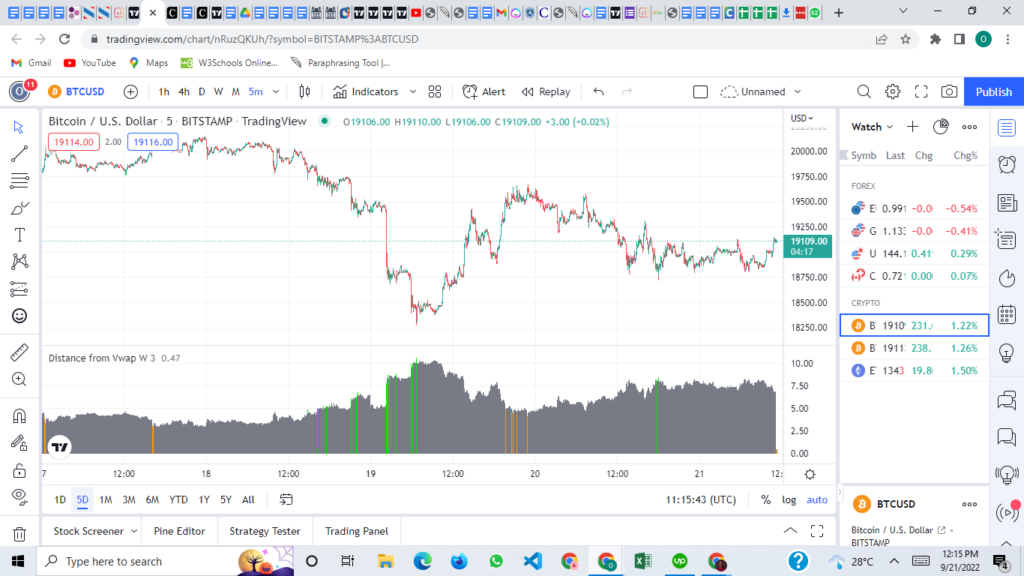Screen dimensions: 1024x576
Task: Open watchlist advanced view pie icon
Action: [x=940, y=127]
